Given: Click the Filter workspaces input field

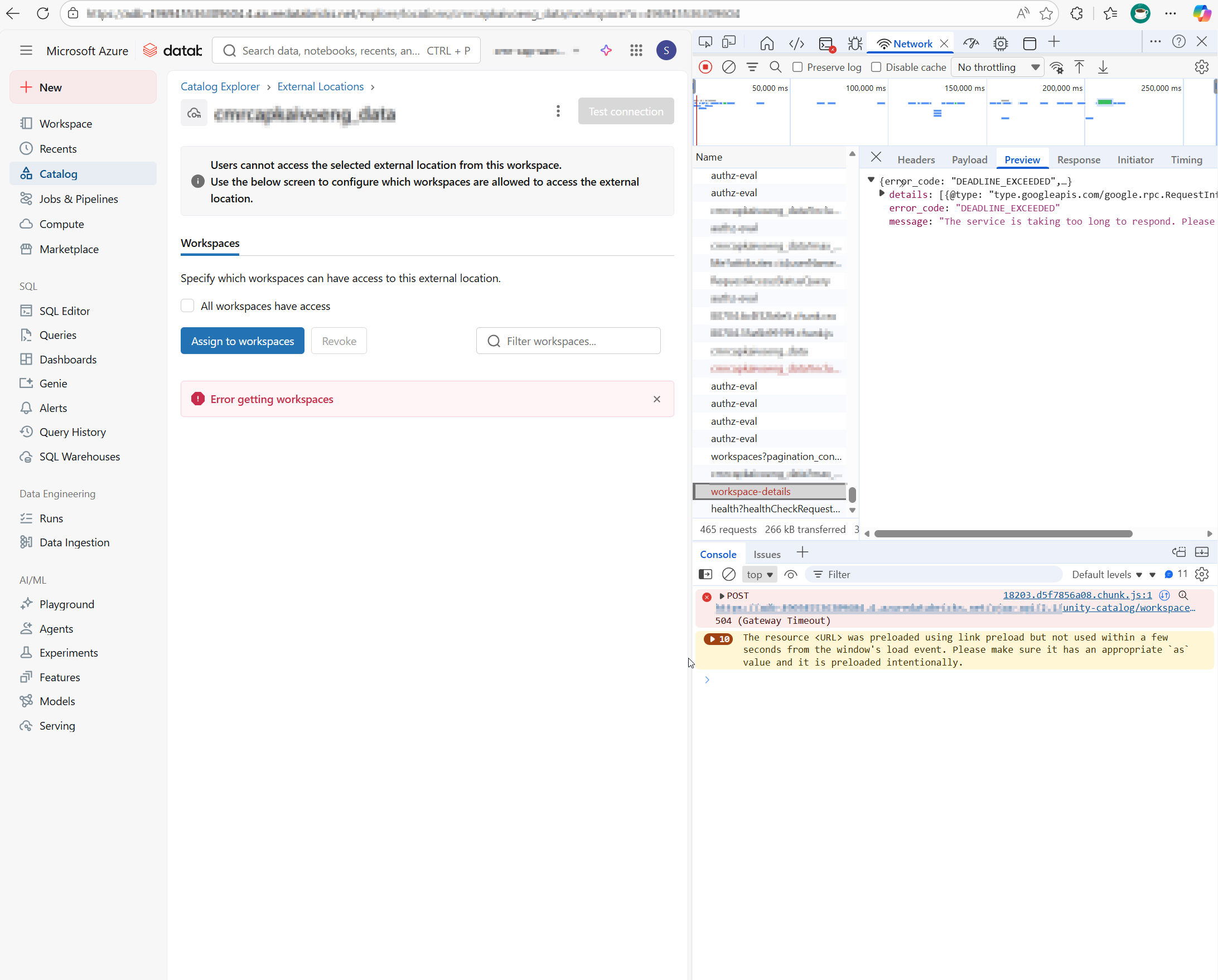Looking at the screenshot, I should point(568,341).
